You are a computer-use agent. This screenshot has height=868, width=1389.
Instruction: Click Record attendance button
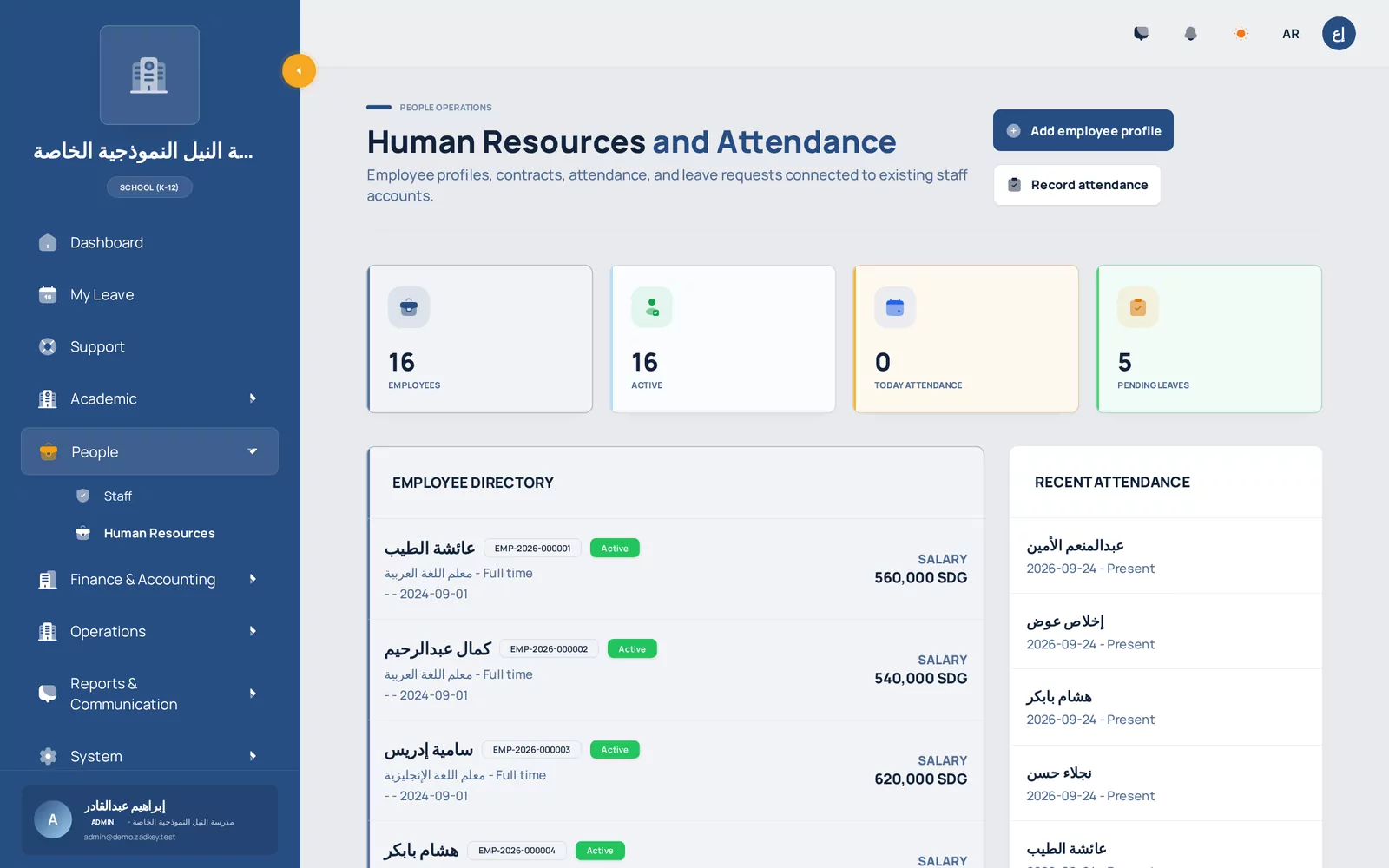coord(1077,185)
